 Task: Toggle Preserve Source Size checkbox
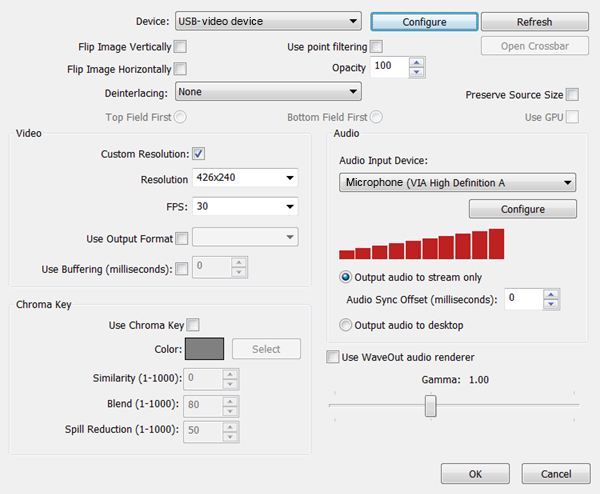click(x=572, y=95)
